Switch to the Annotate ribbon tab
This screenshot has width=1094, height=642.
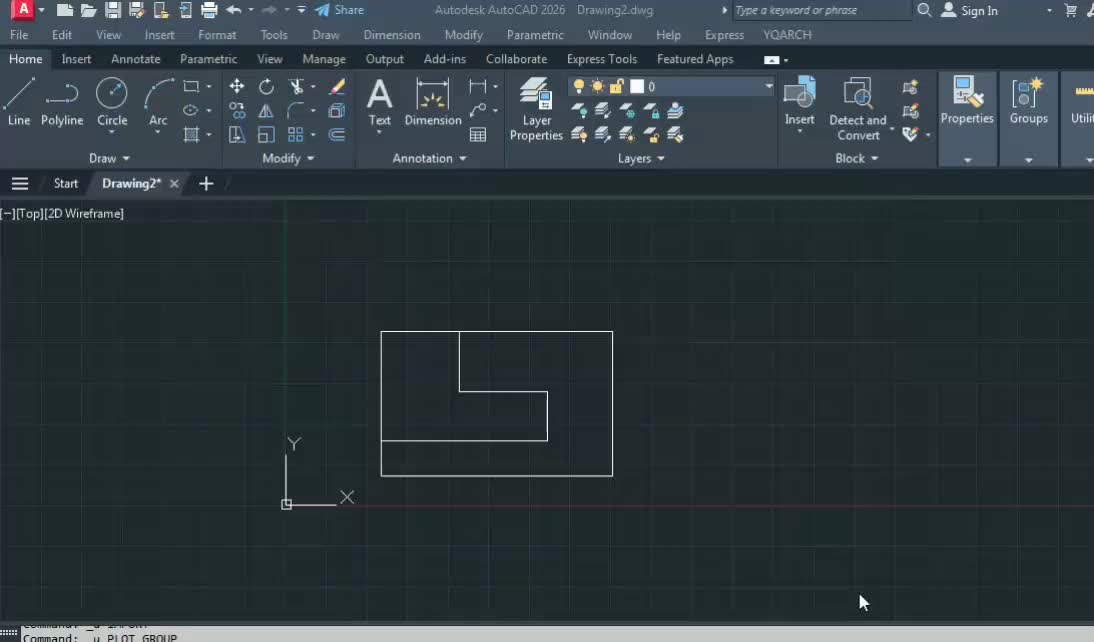pyautogui.click(x=135, y=59)
